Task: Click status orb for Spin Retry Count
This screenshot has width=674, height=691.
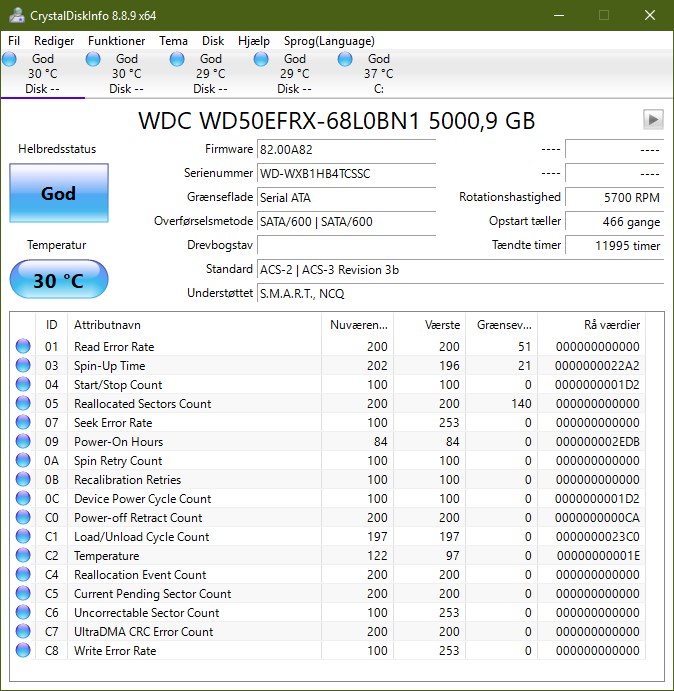Action: tap(23, 460)
